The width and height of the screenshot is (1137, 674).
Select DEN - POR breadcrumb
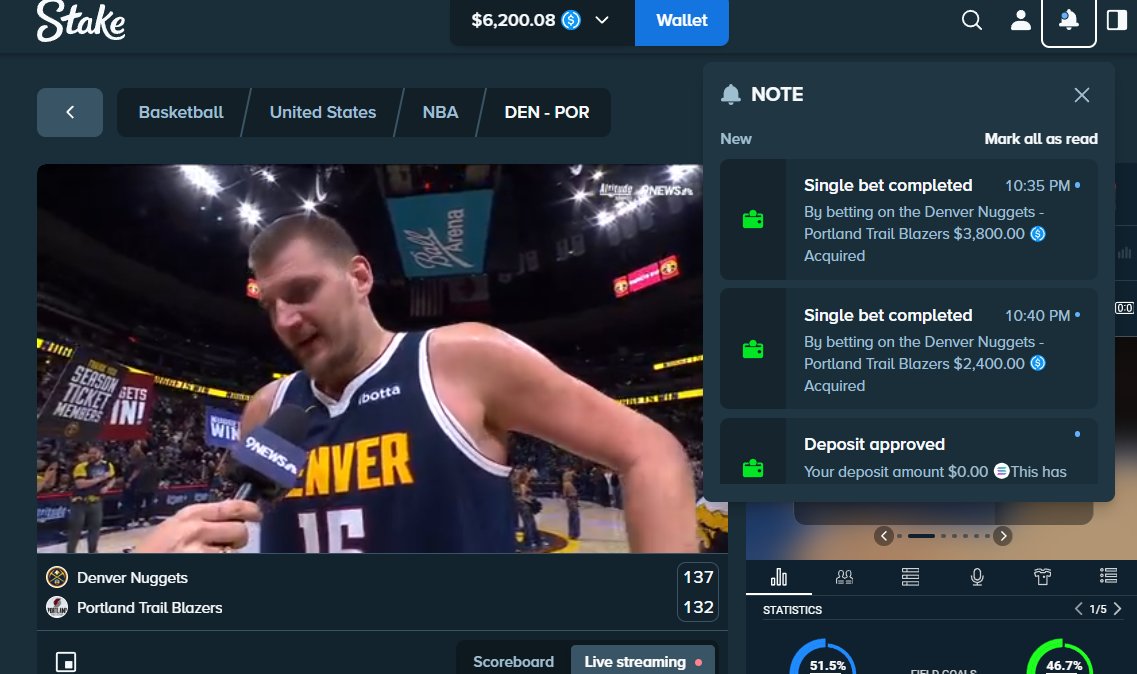547,112
